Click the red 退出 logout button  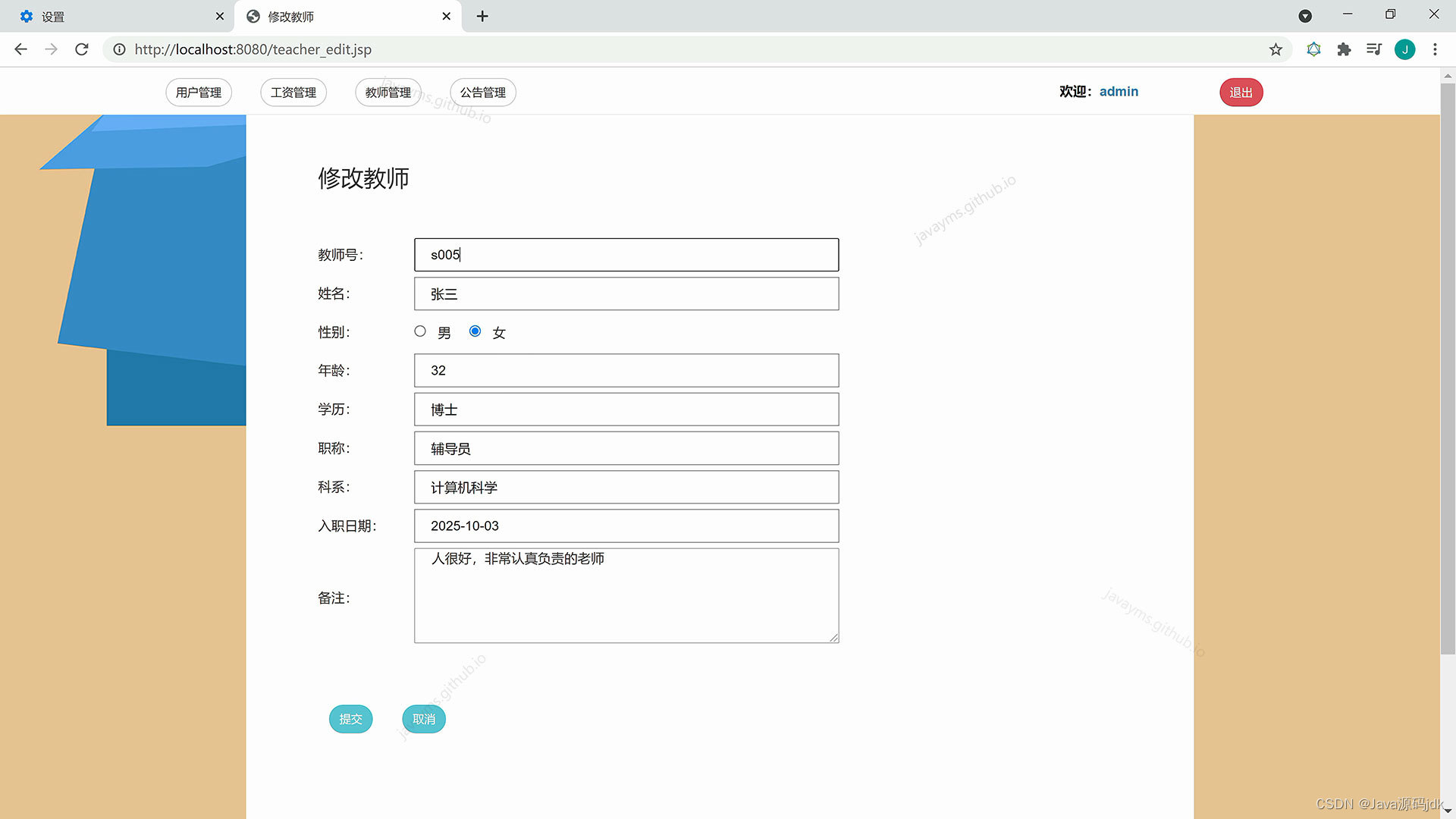[1241, 93]
